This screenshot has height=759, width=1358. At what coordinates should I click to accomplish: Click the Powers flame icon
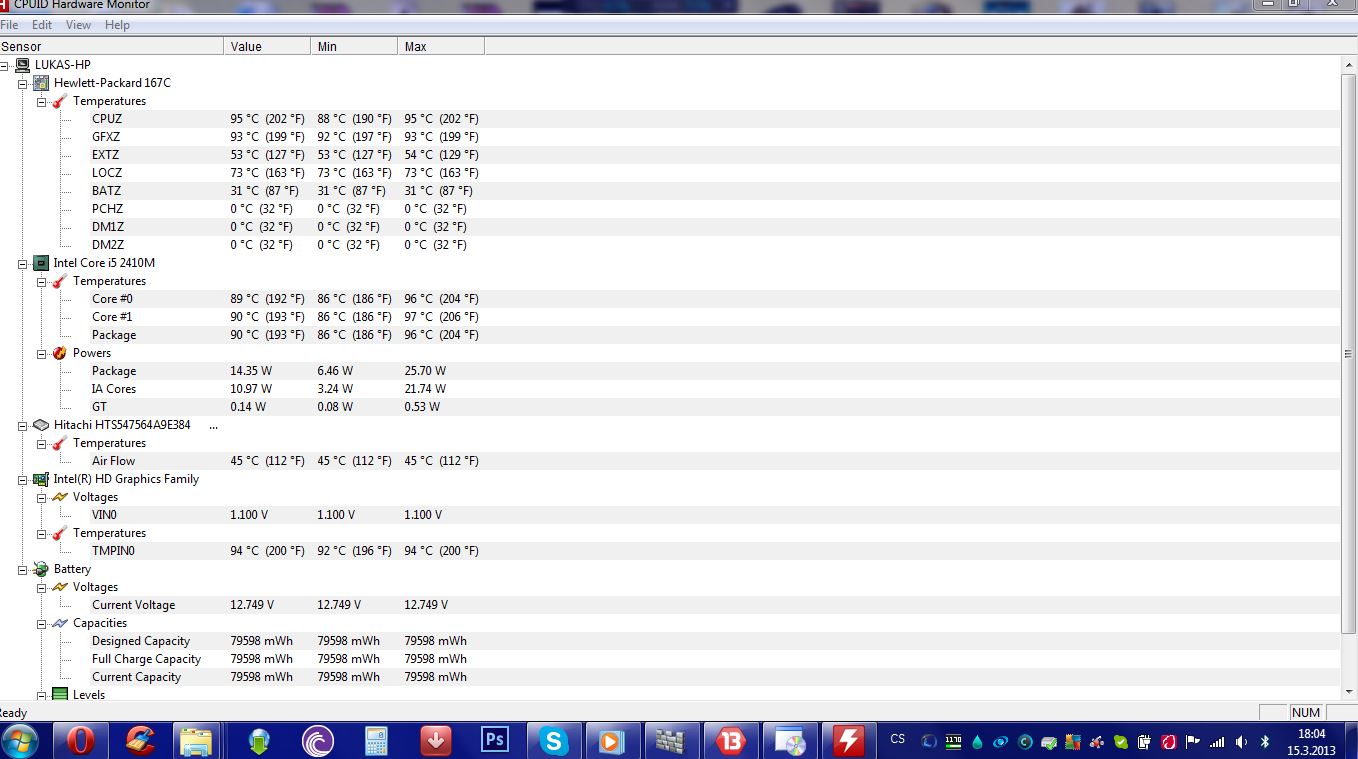click(60, 353)
